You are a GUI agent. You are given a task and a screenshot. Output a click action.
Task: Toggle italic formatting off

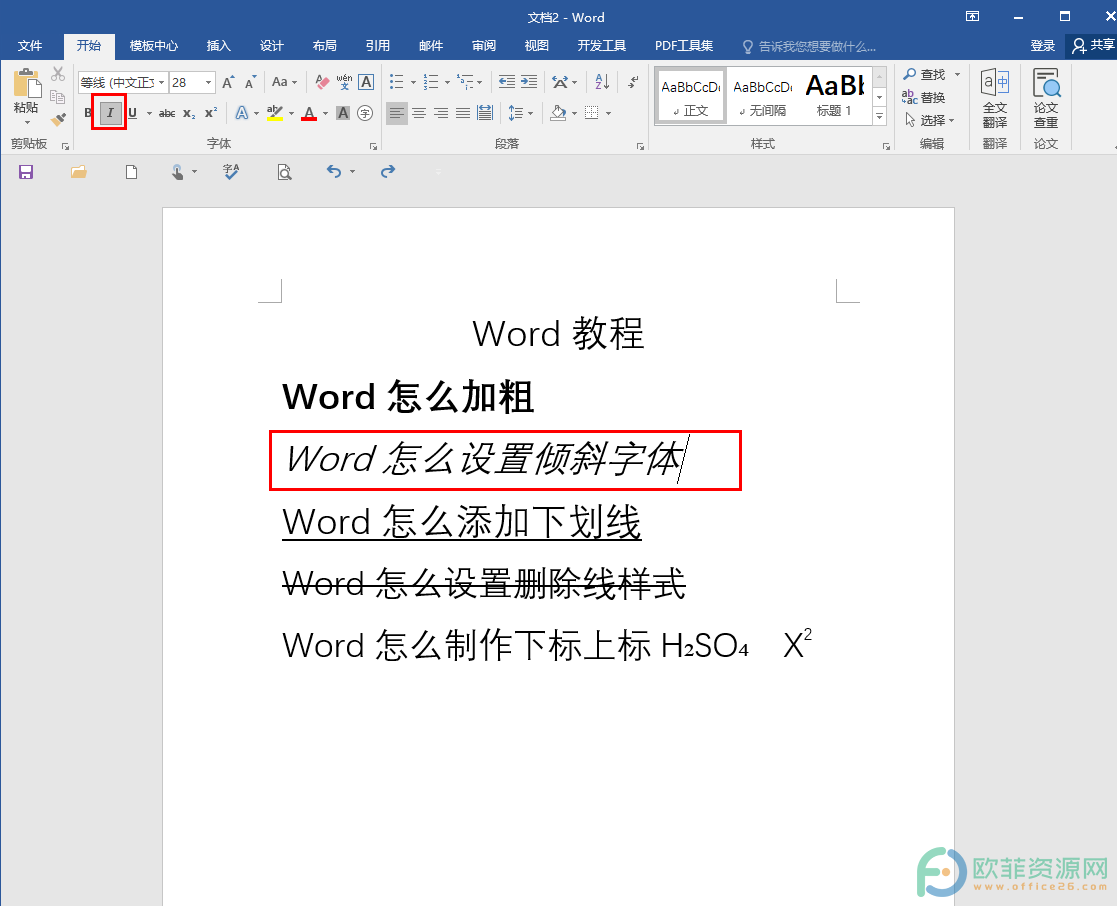pos(110,113)
